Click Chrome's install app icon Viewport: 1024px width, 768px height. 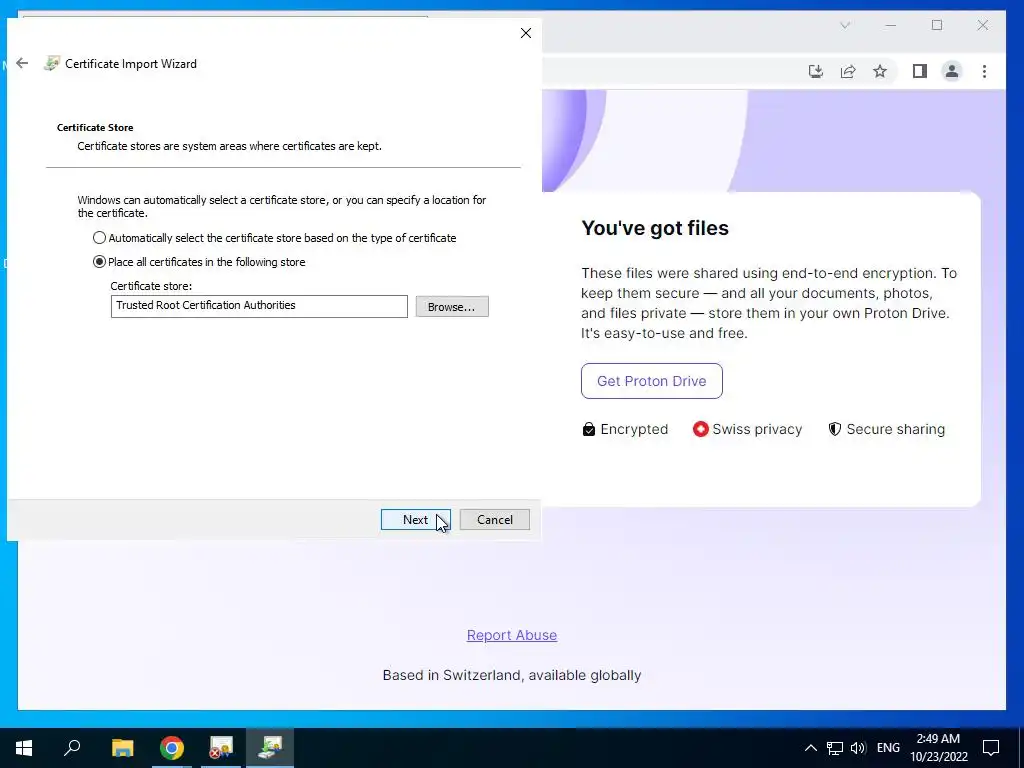coord(816,71)
